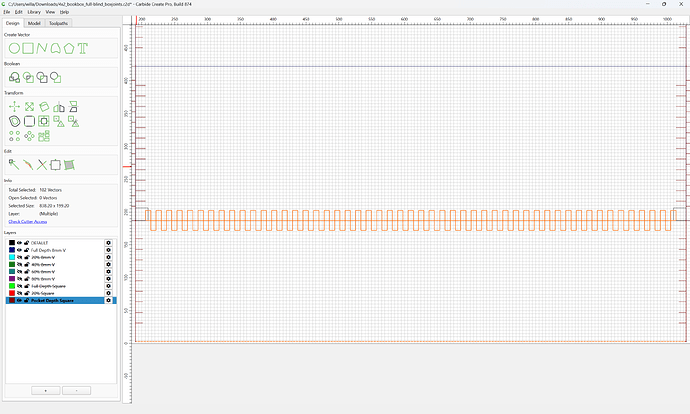Open settings gear for Pocket Depth Square layer
The width and height of the screenshot is (690, 414).
[x=108, y=300]
